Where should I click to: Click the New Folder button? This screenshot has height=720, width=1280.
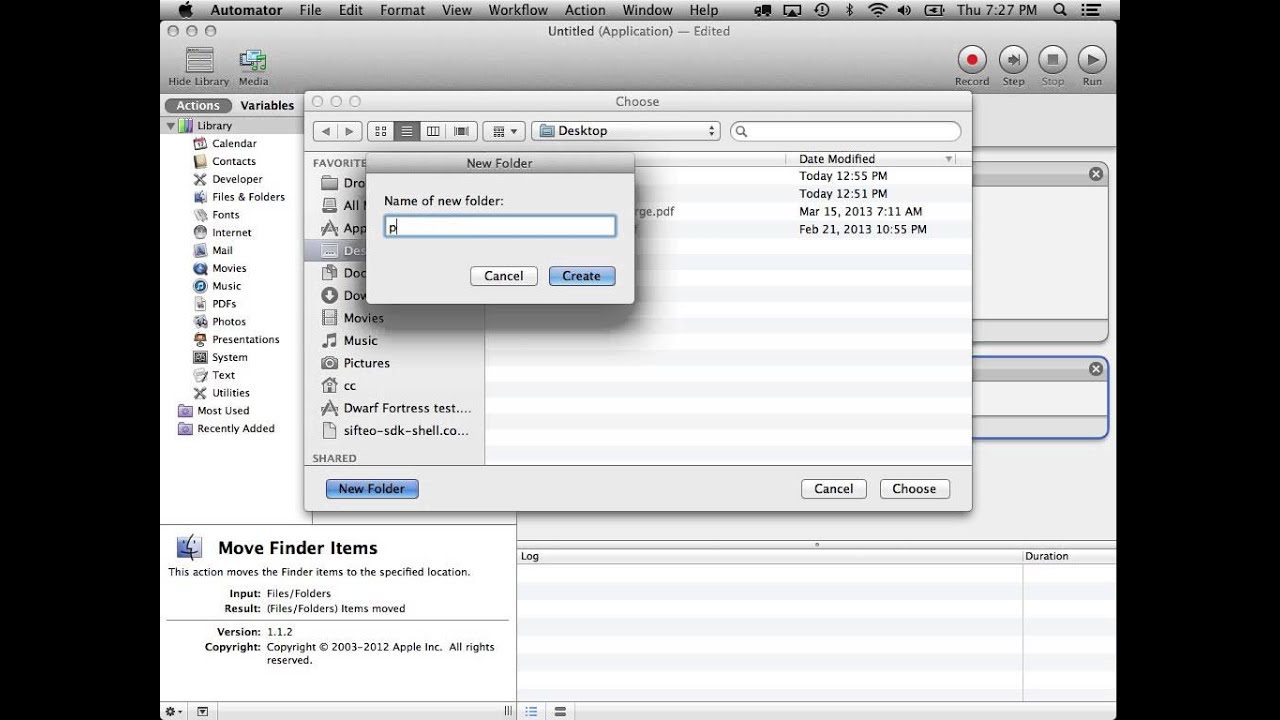pos(372,489)
